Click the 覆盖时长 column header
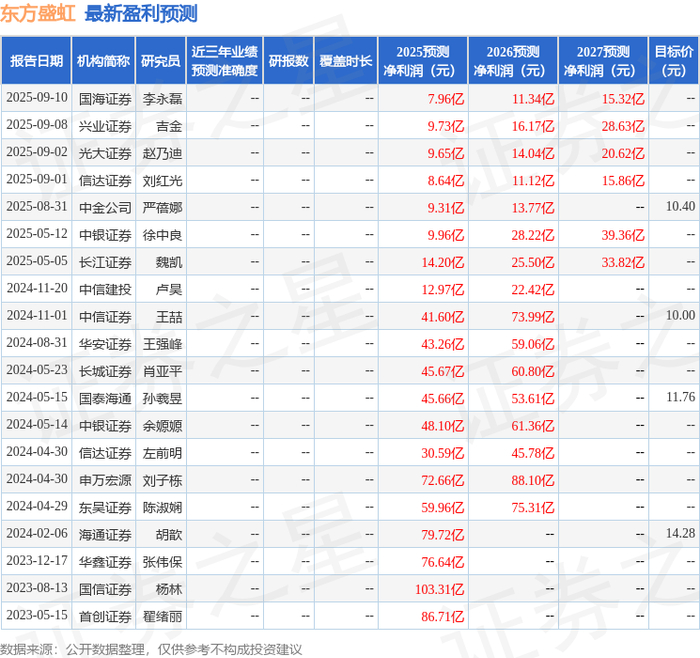 click(346, 61)
